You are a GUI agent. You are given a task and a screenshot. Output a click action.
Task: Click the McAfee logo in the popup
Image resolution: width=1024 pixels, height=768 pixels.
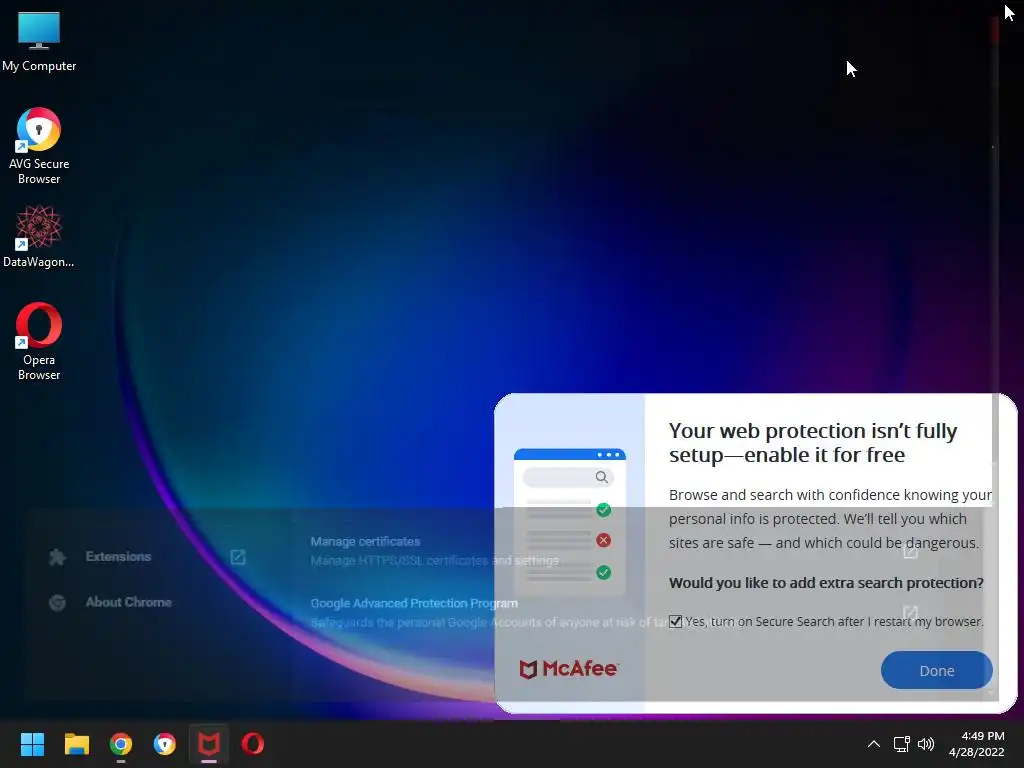click(568, 669)
